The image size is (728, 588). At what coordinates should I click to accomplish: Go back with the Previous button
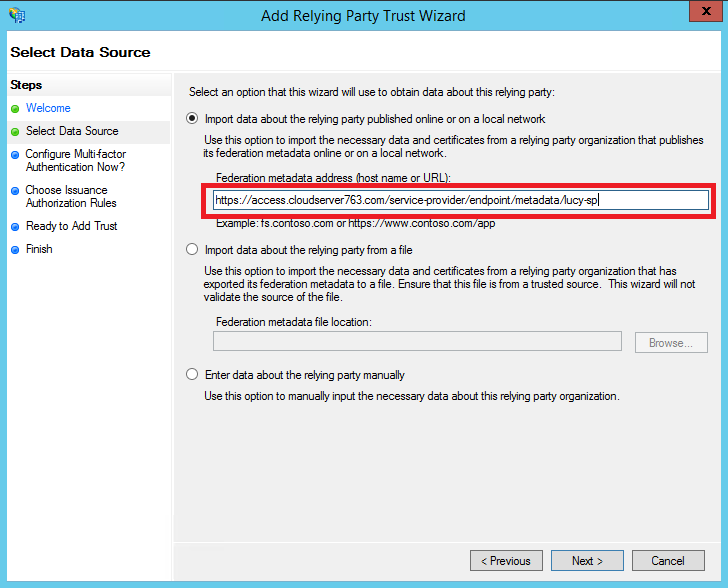click(x=506, y=561)
